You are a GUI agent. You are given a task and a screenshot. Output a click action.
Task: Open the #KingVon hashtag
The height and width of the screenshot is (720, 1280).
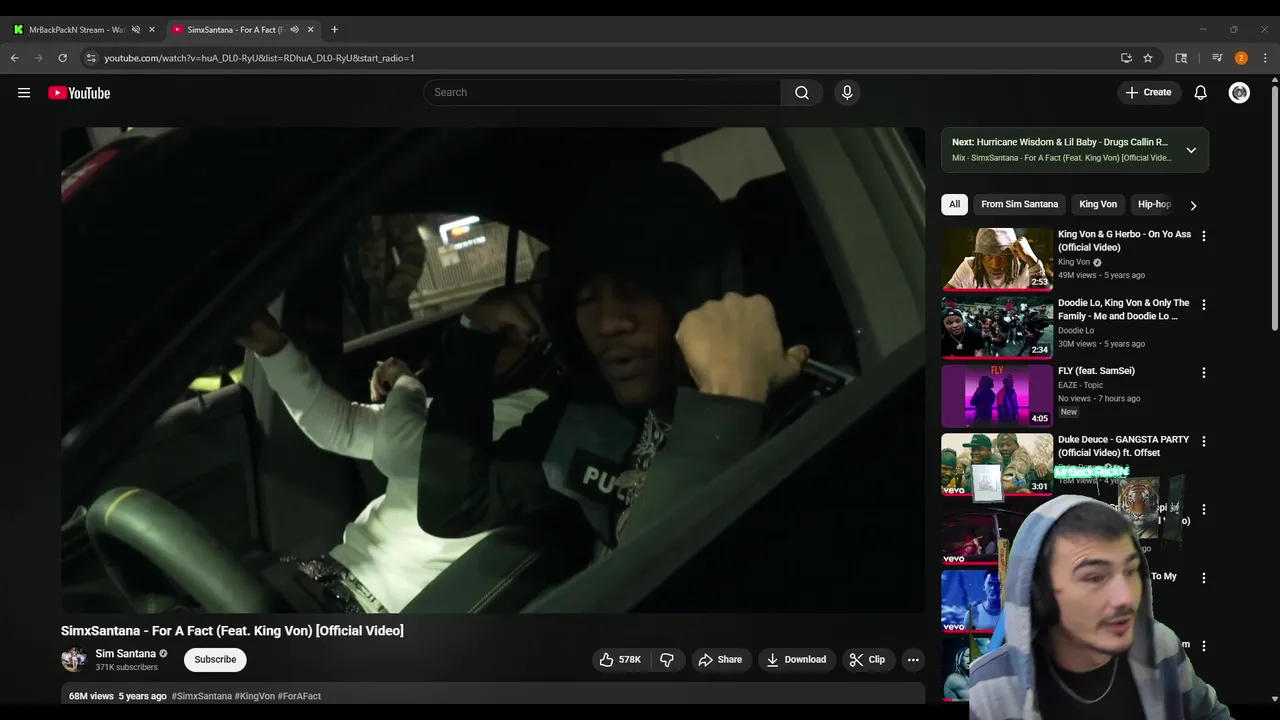pyautogui.click(x=255, y=696)
